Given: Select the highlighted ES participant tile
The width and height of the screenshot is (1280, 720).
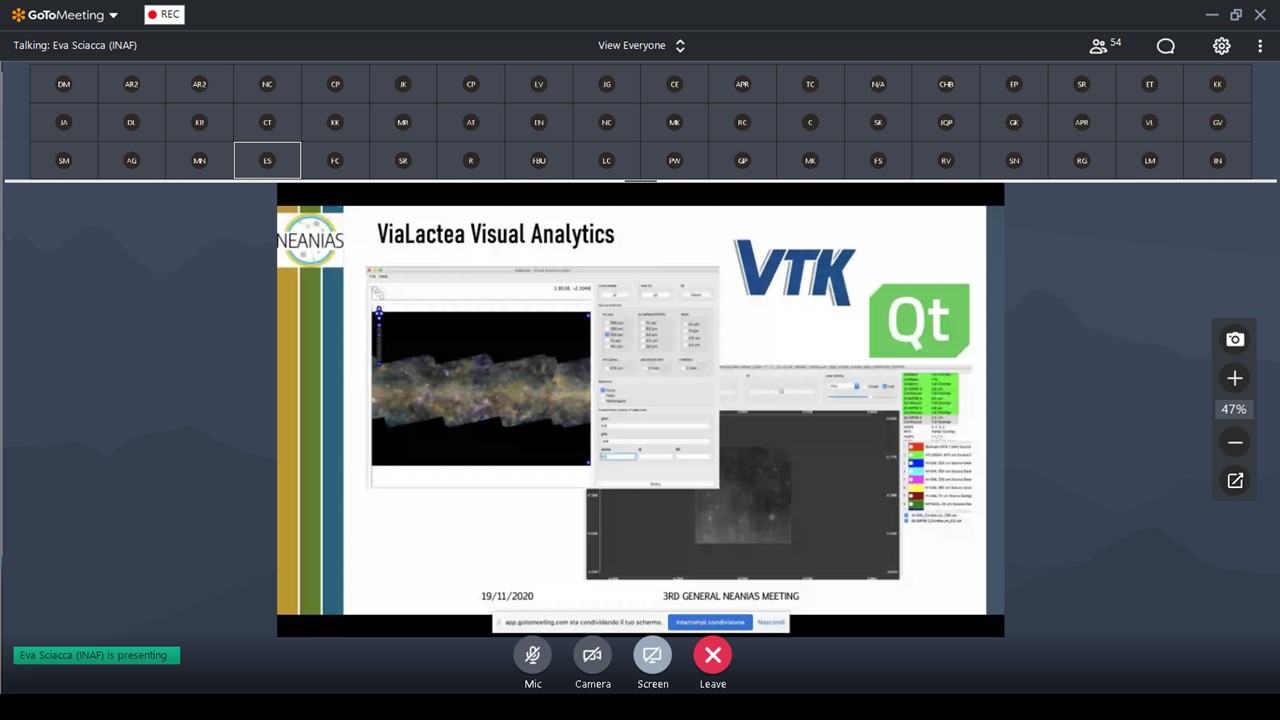Looking at the screenshot, I should (x=267, y=161).
